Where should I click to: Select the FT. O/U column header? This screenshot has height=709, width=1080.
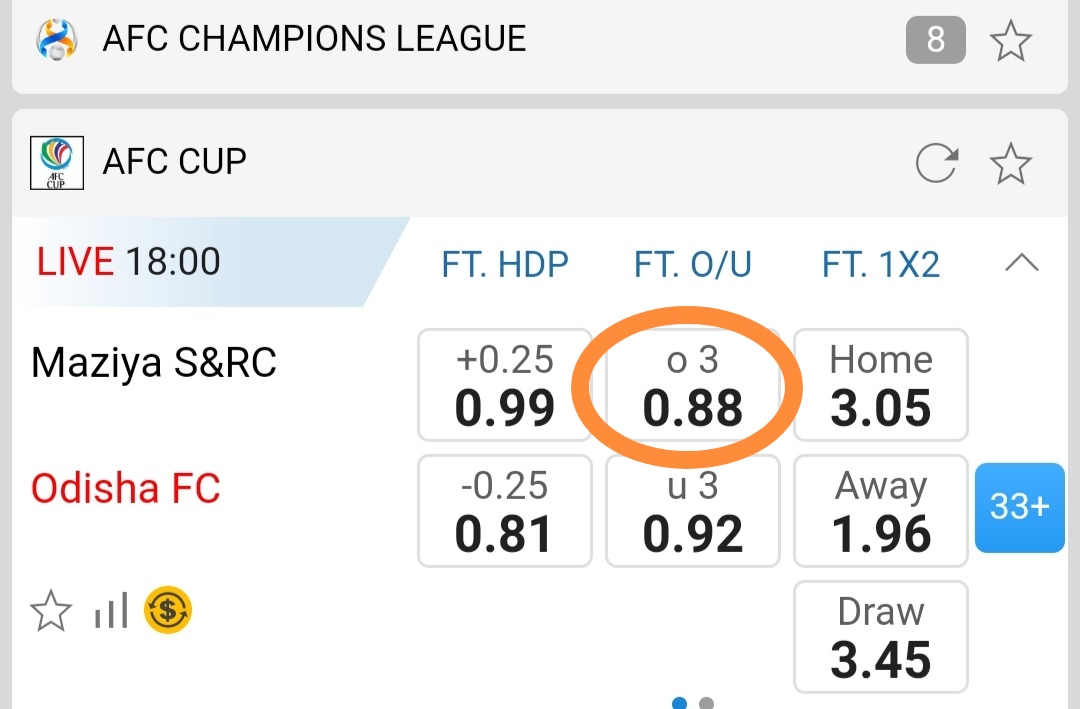[x=692, y=265]
